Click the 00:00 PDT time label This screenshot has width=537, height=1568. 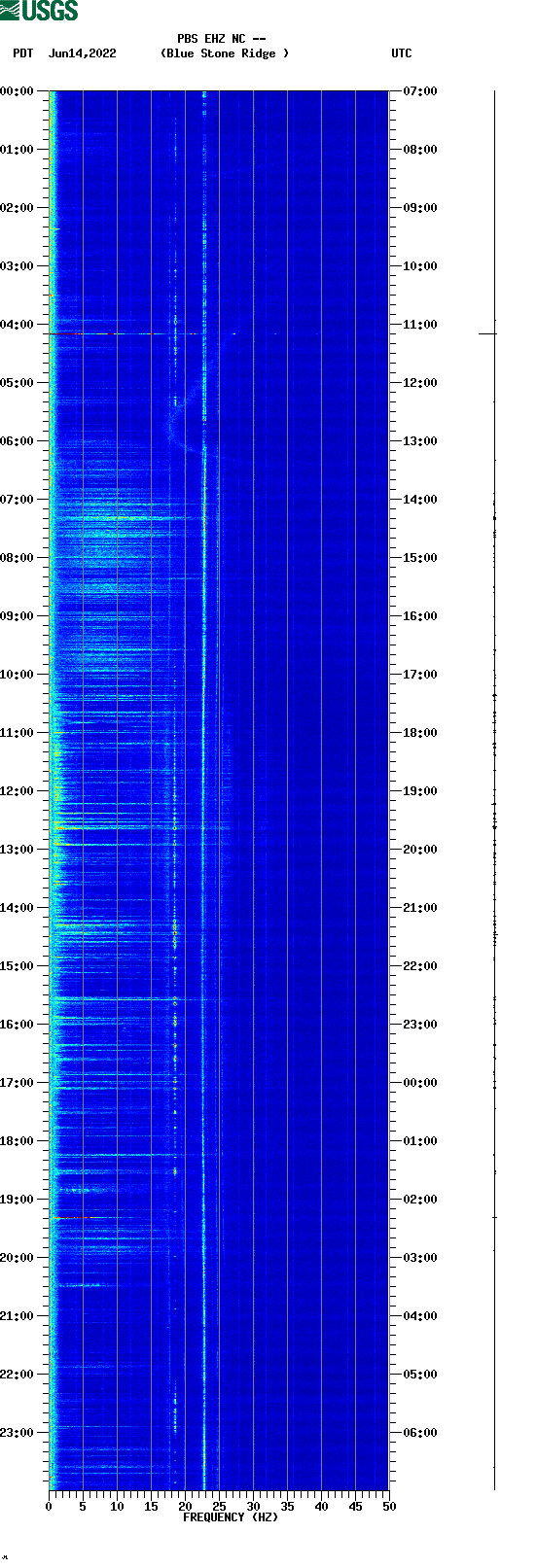18,91
